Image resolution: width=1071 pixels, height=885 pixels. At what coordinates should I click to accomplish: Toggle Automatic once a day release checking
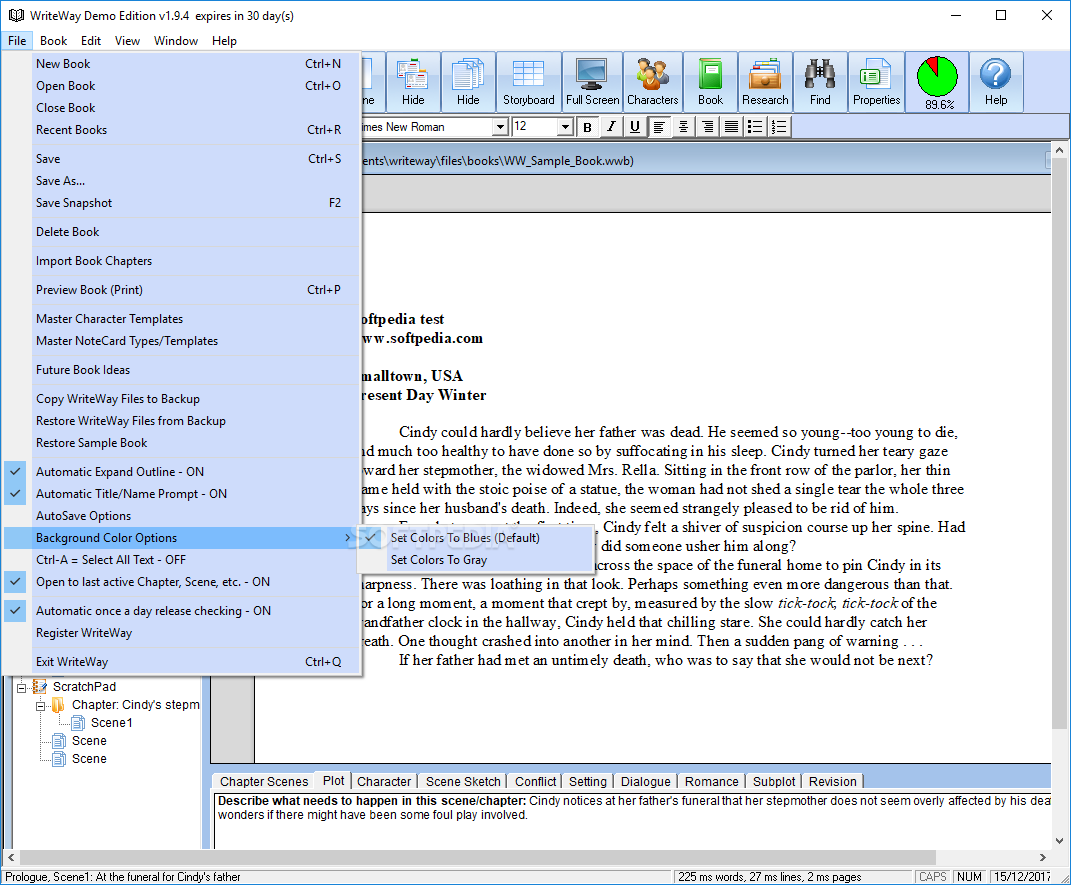(x=182, y=610)
